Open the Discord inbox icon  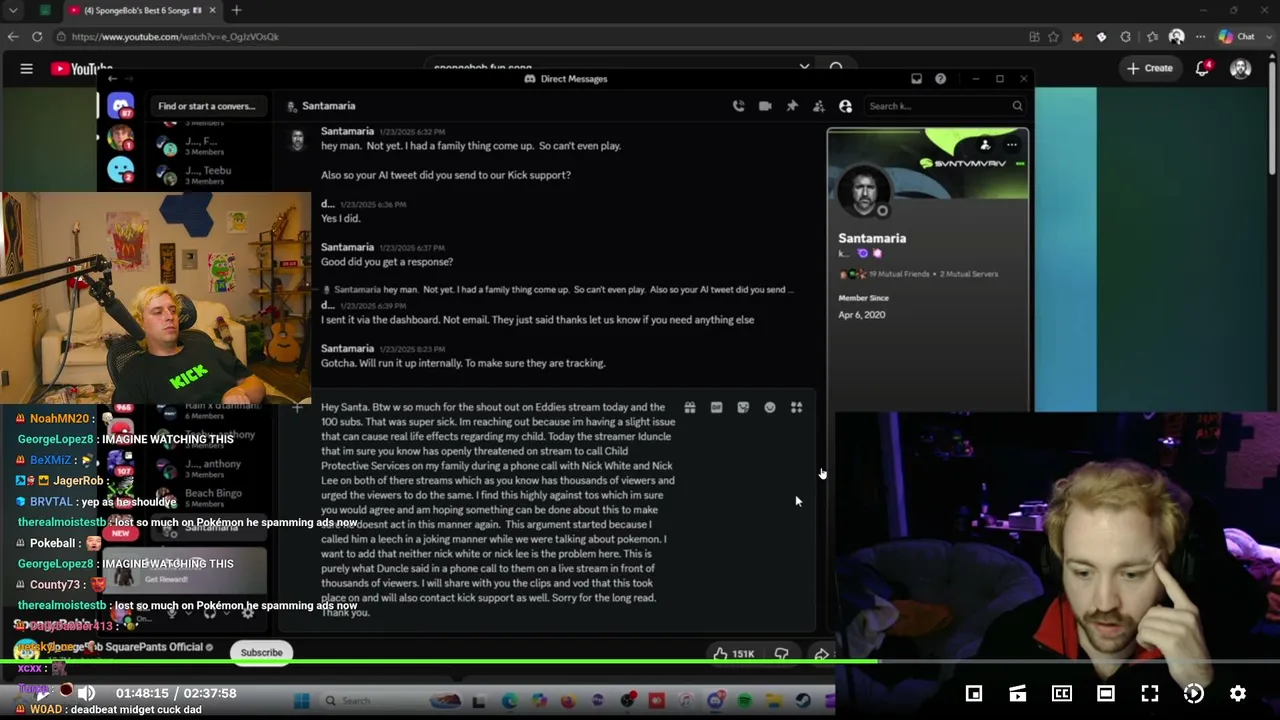click(916, 79)
